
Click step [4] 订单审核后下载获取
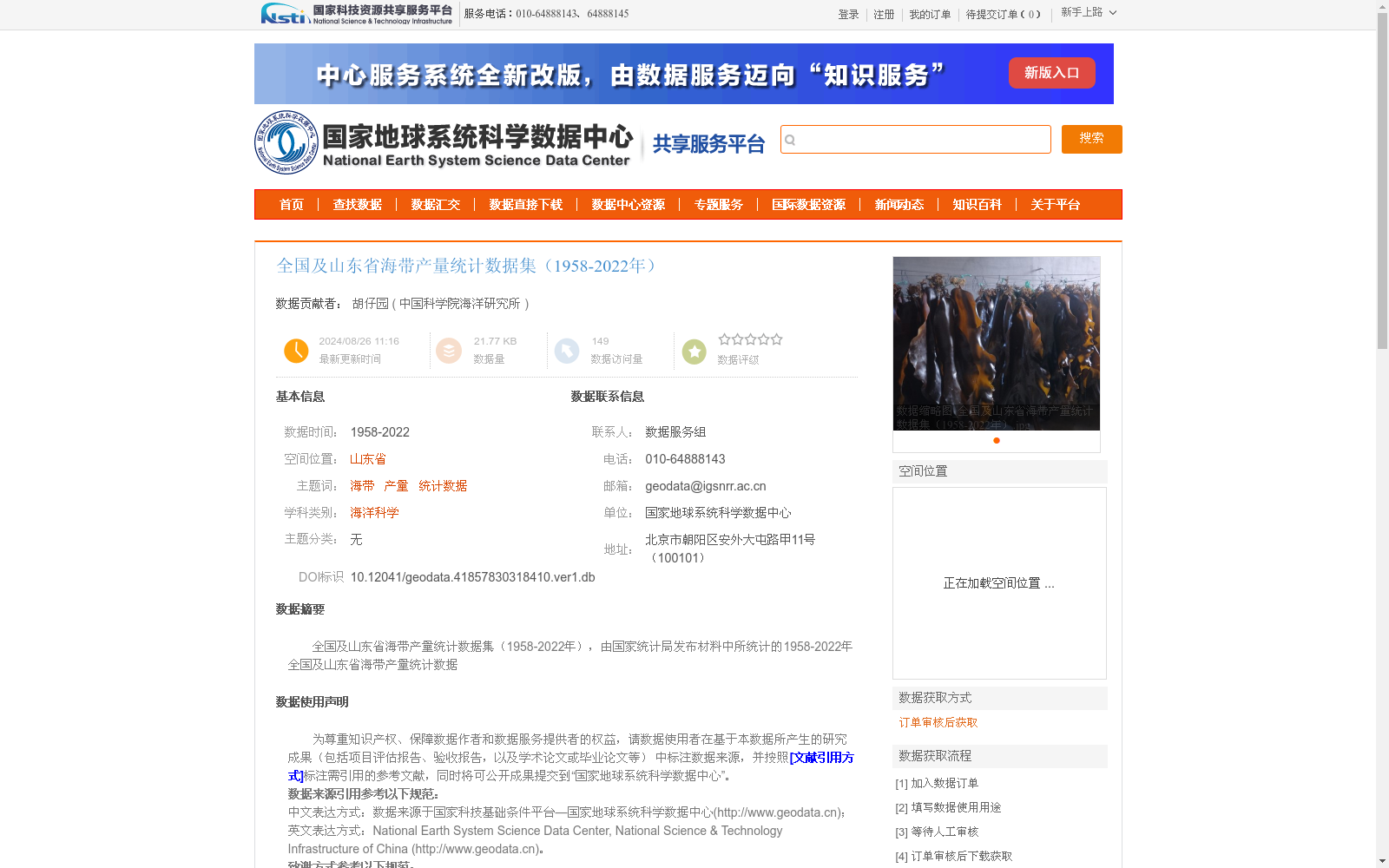(x=953, y=856)
